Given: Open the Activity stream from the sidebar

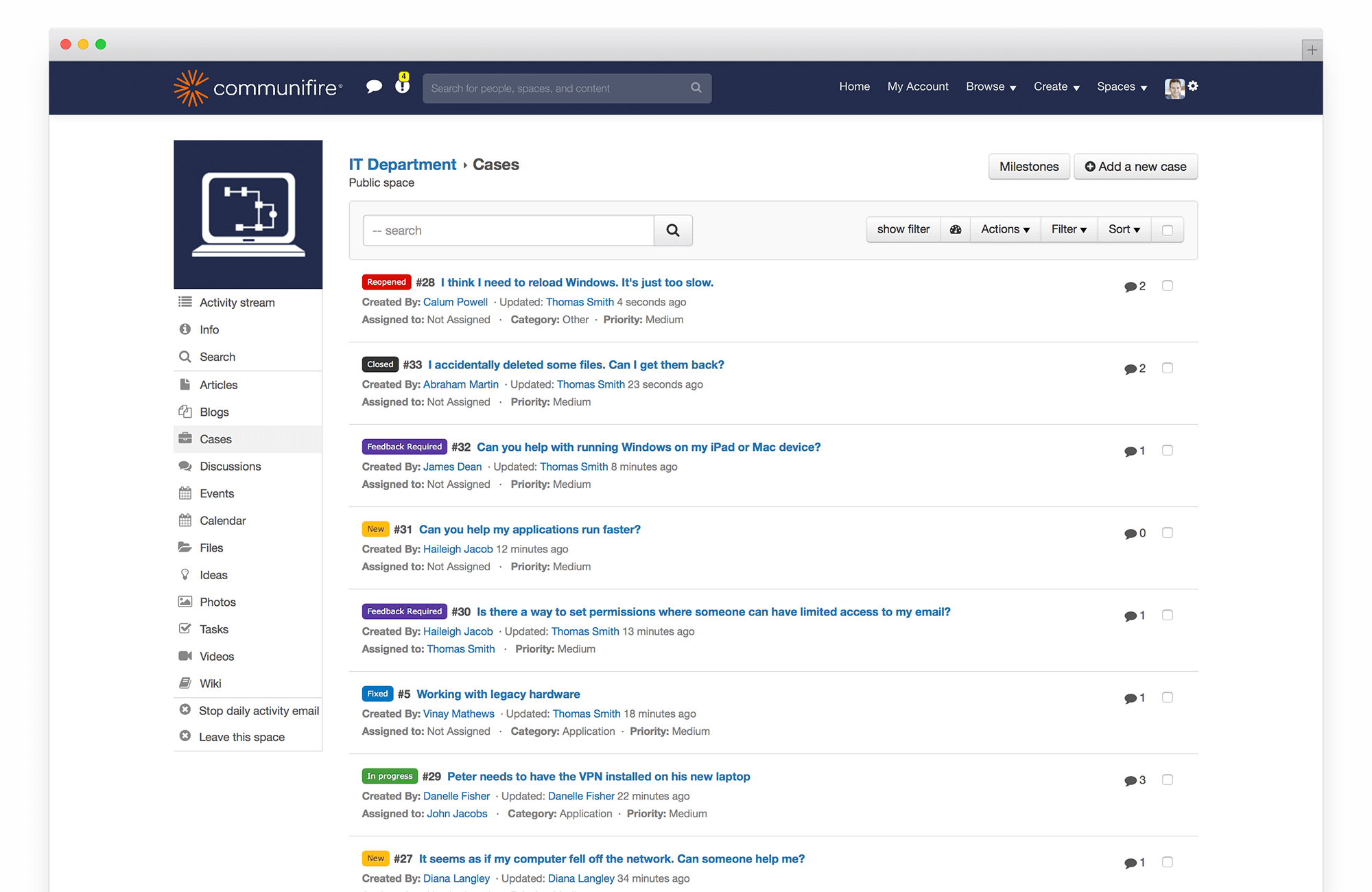Looking at the screenshot, I should 236,302.
